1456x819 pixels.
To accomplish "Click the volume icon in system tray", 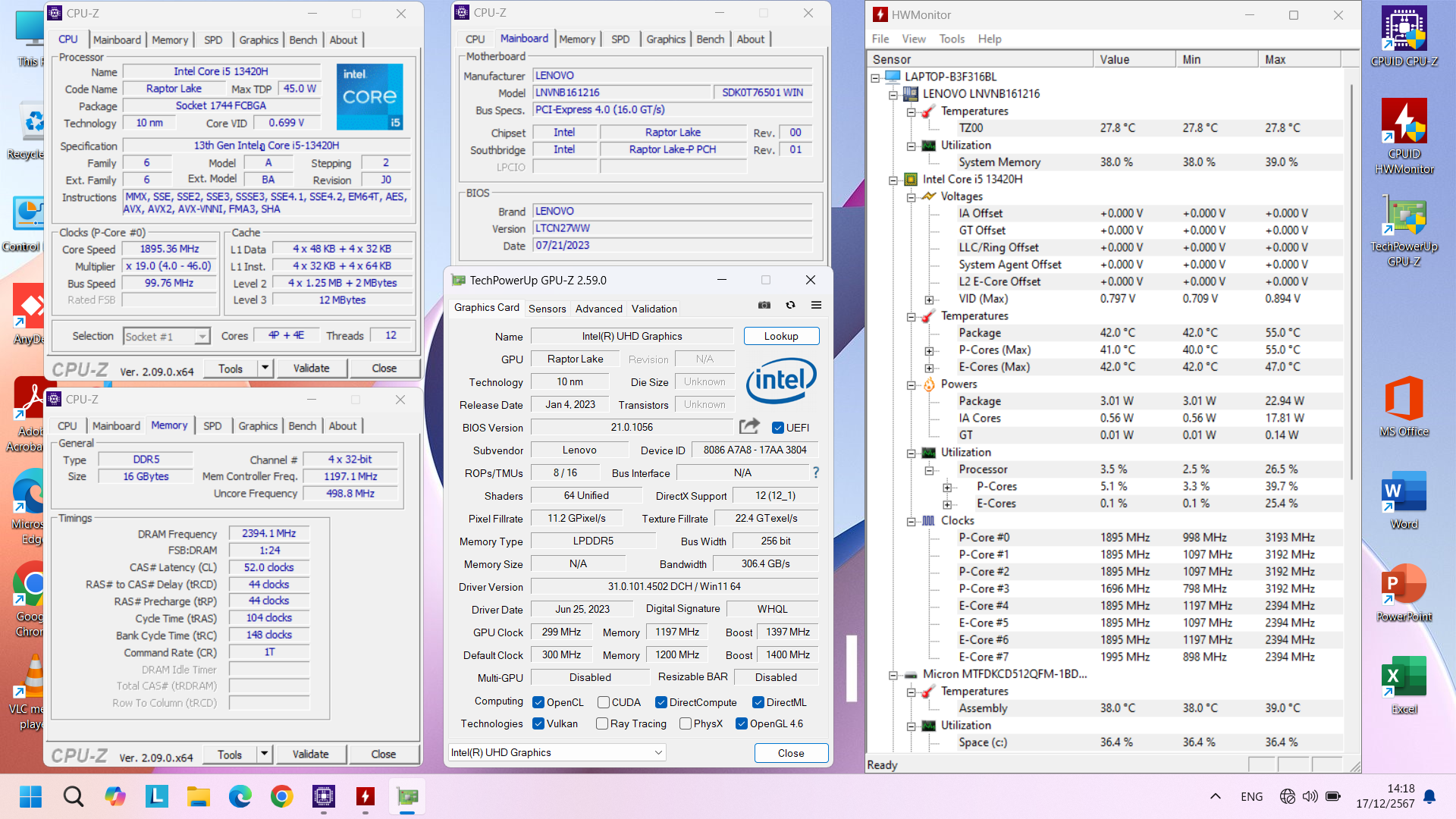I will (x=1310, y=796).
